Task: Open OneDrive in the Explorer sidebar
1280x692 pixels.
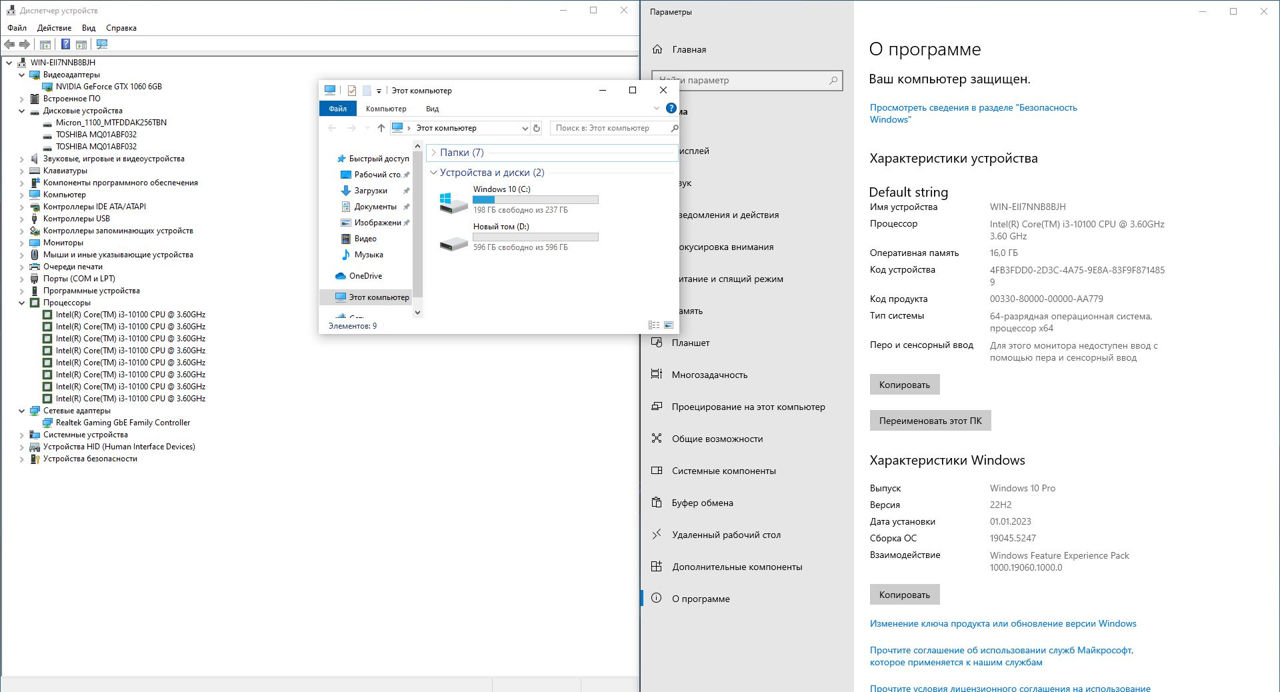Action: point(365,276)
